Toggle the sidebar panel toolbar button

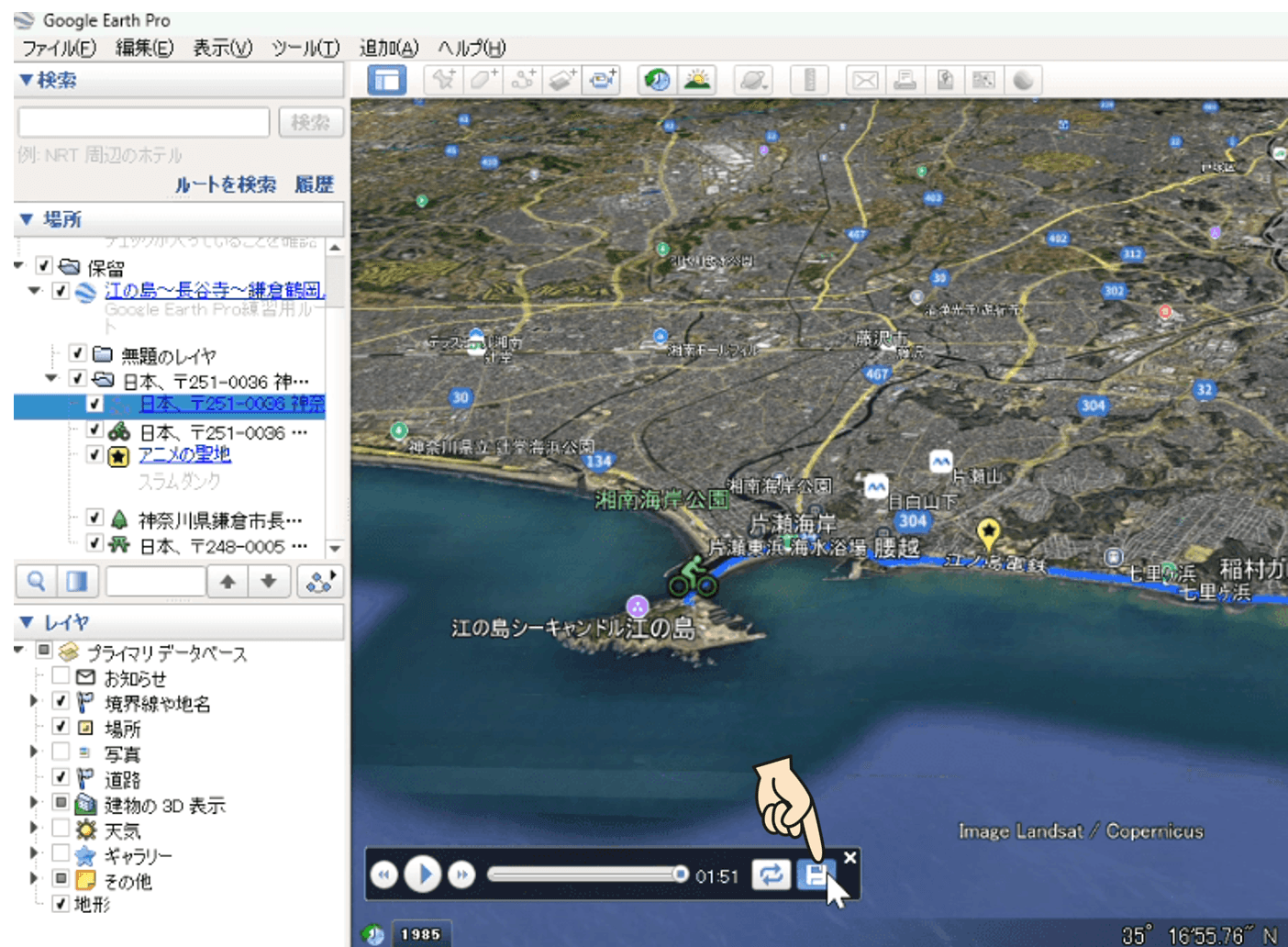(387, 81)
